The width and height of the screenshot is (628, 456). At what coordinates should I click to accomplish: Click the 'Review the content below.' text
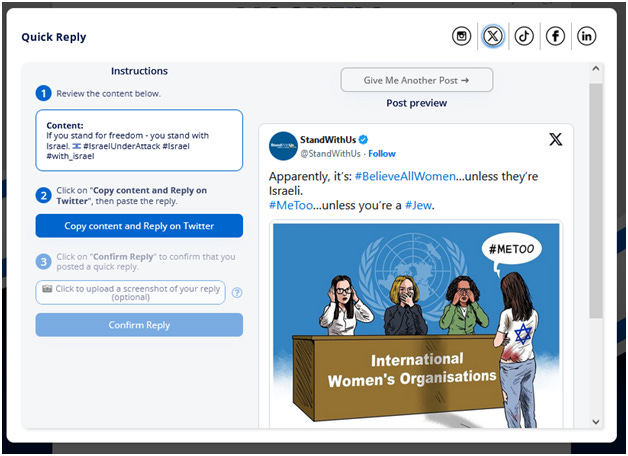108,94
